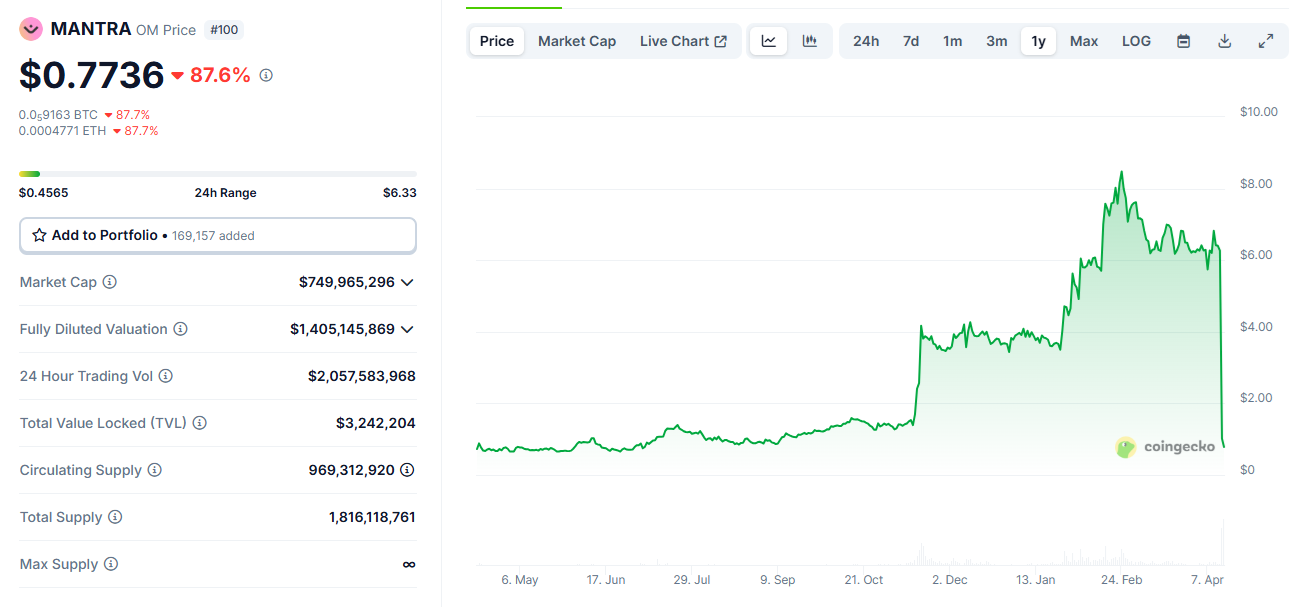
Task: Click the $0.7736 price value
Action: click(92, 75)
